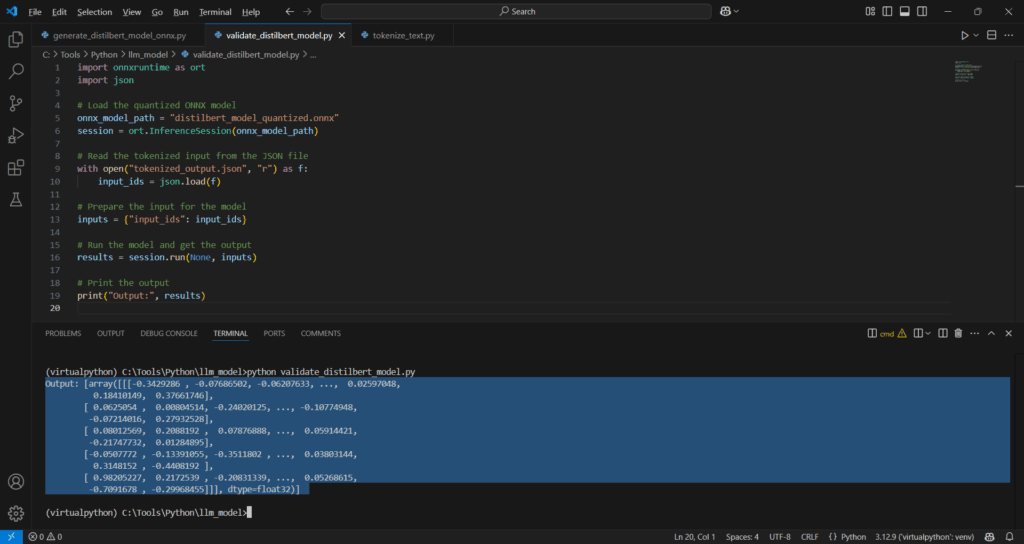Open the Run menu
This screenshot has height=544, width=1024.
[x=181, y=12]
